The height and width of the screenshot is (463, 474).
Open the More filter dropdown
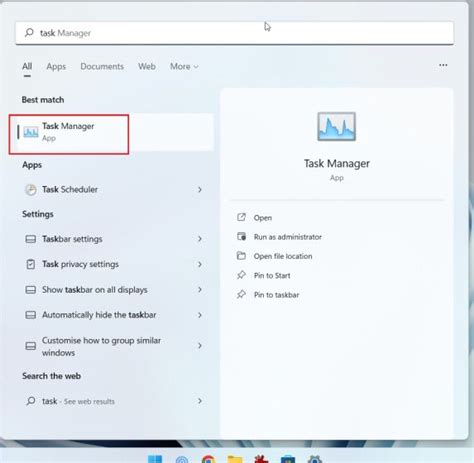click(184, 67)
